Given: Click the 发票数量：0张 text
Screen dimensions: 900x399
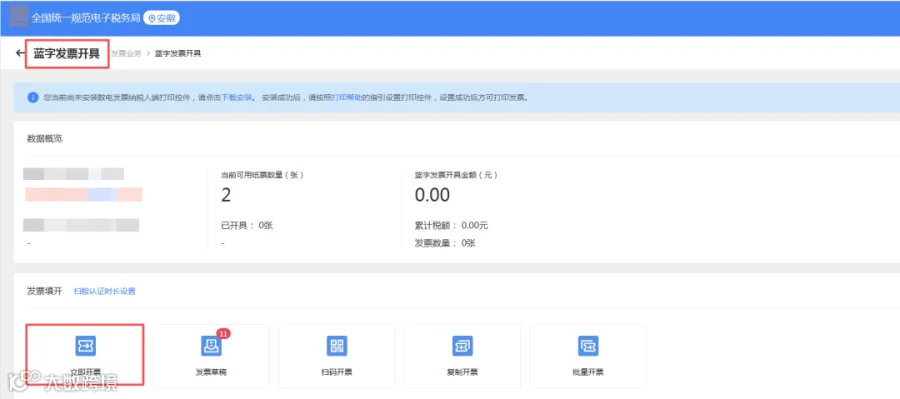Looking at the screenshot, I should point(445,243).
